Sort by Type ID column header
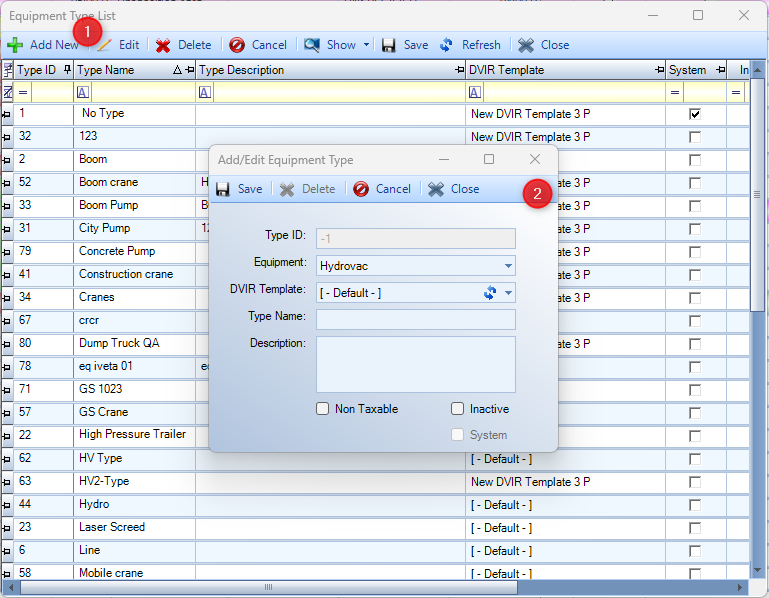 pos(37,70)
